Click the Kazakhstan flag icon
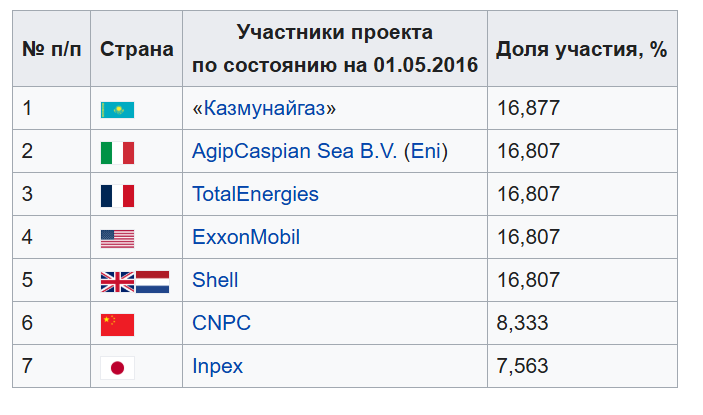The image size is (703, 415). tap(117, 109)
